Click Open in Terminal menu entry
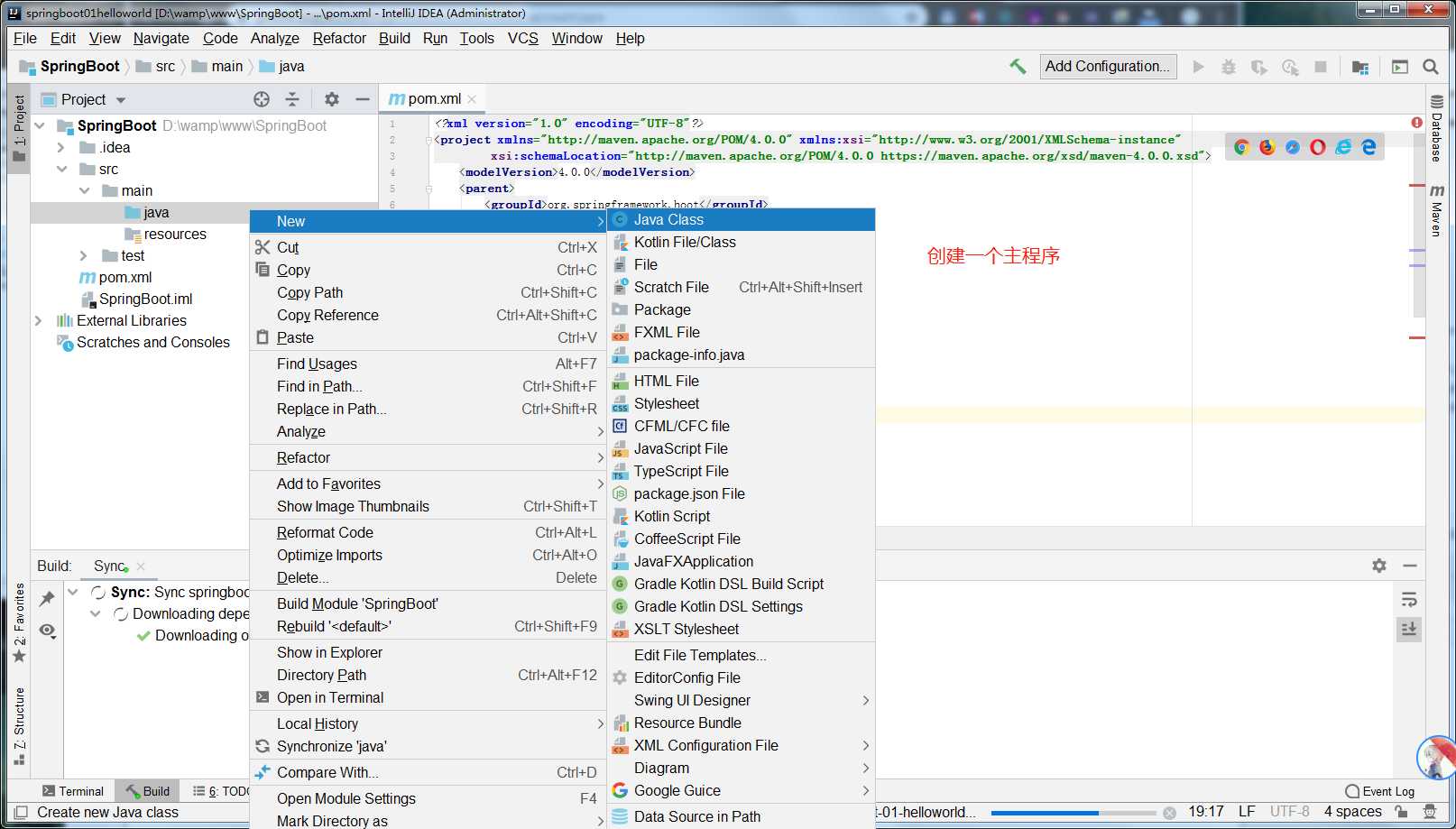Screen dimensions: 1456x829 428,697
